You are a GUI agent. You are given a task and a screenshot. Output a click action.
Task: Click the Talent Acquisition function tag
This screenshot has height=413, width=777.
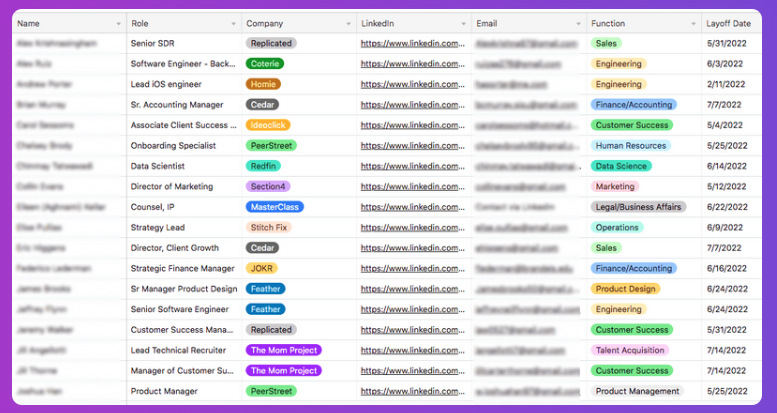(x=630, y=350)
